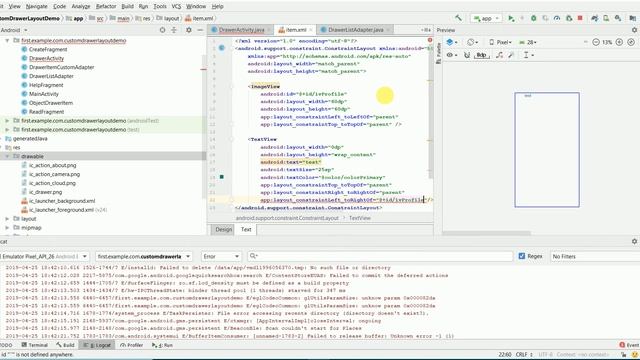This screenshot has width=640, height=360.
Task: Click the clear constraints icon in the preview
Action: (x=499, y=55)
